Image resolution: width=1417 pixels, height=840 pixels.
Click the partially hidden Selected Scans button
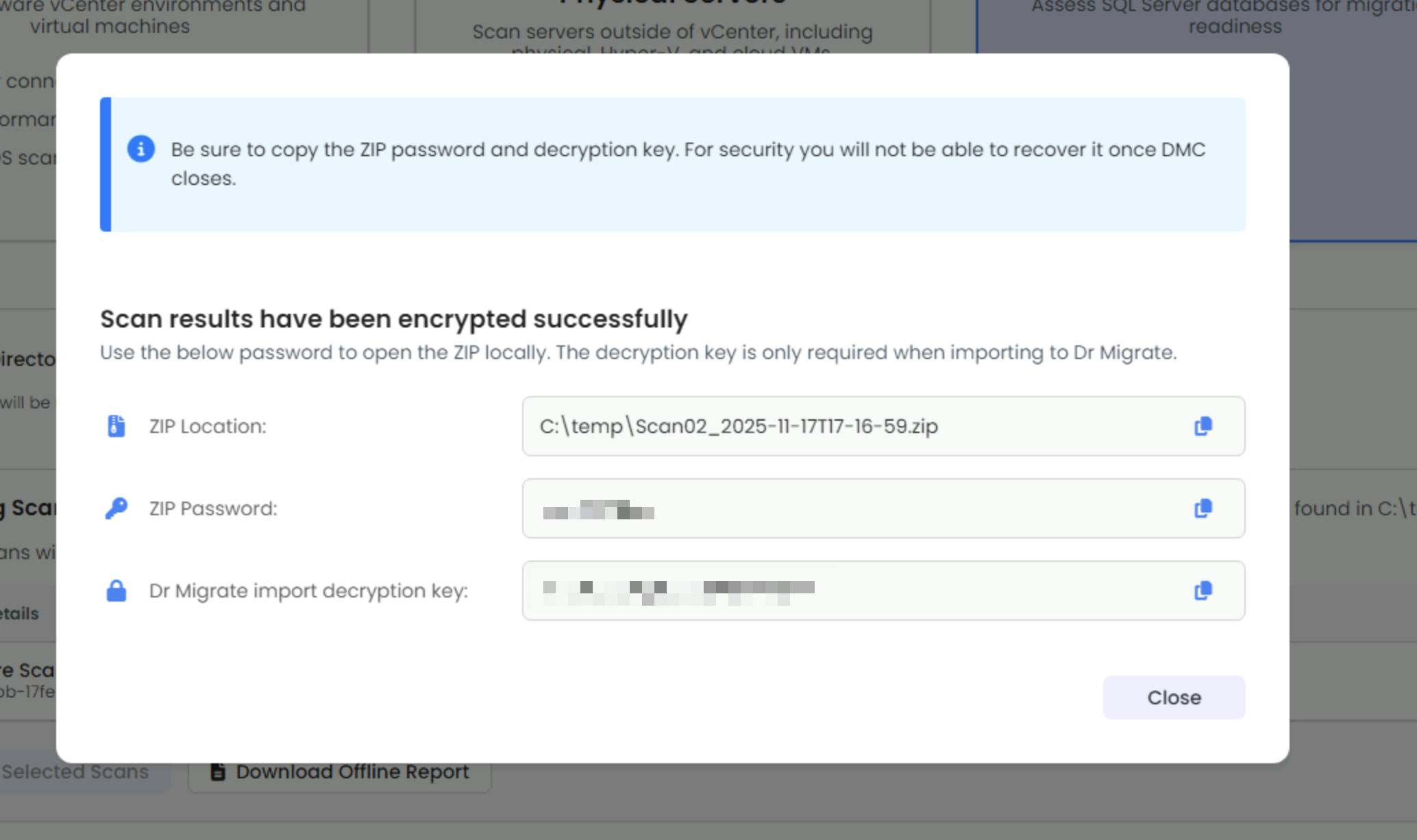click(75, 772)
